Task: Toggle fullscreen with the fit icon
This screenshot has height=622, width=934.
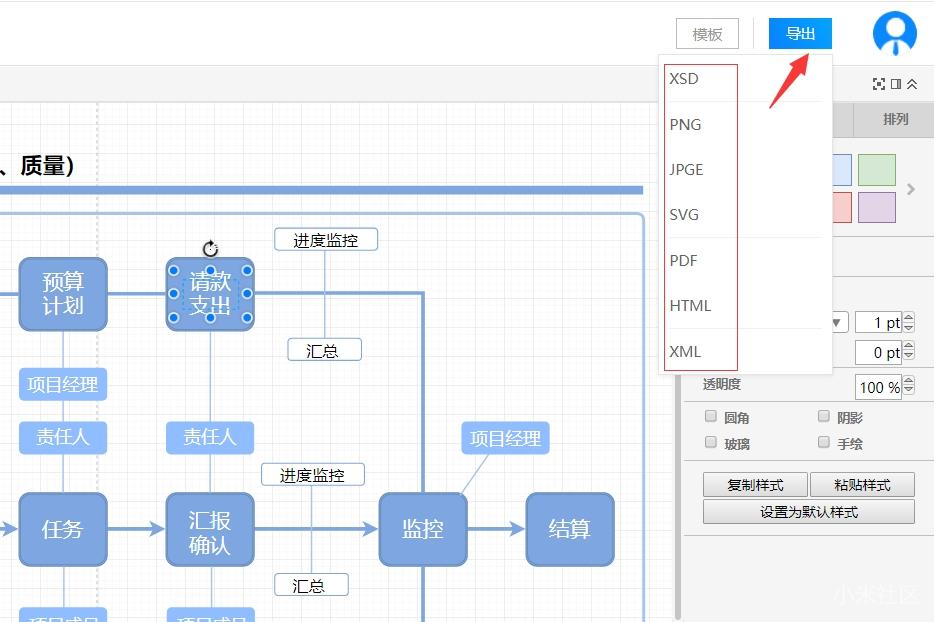Action: 878,85
